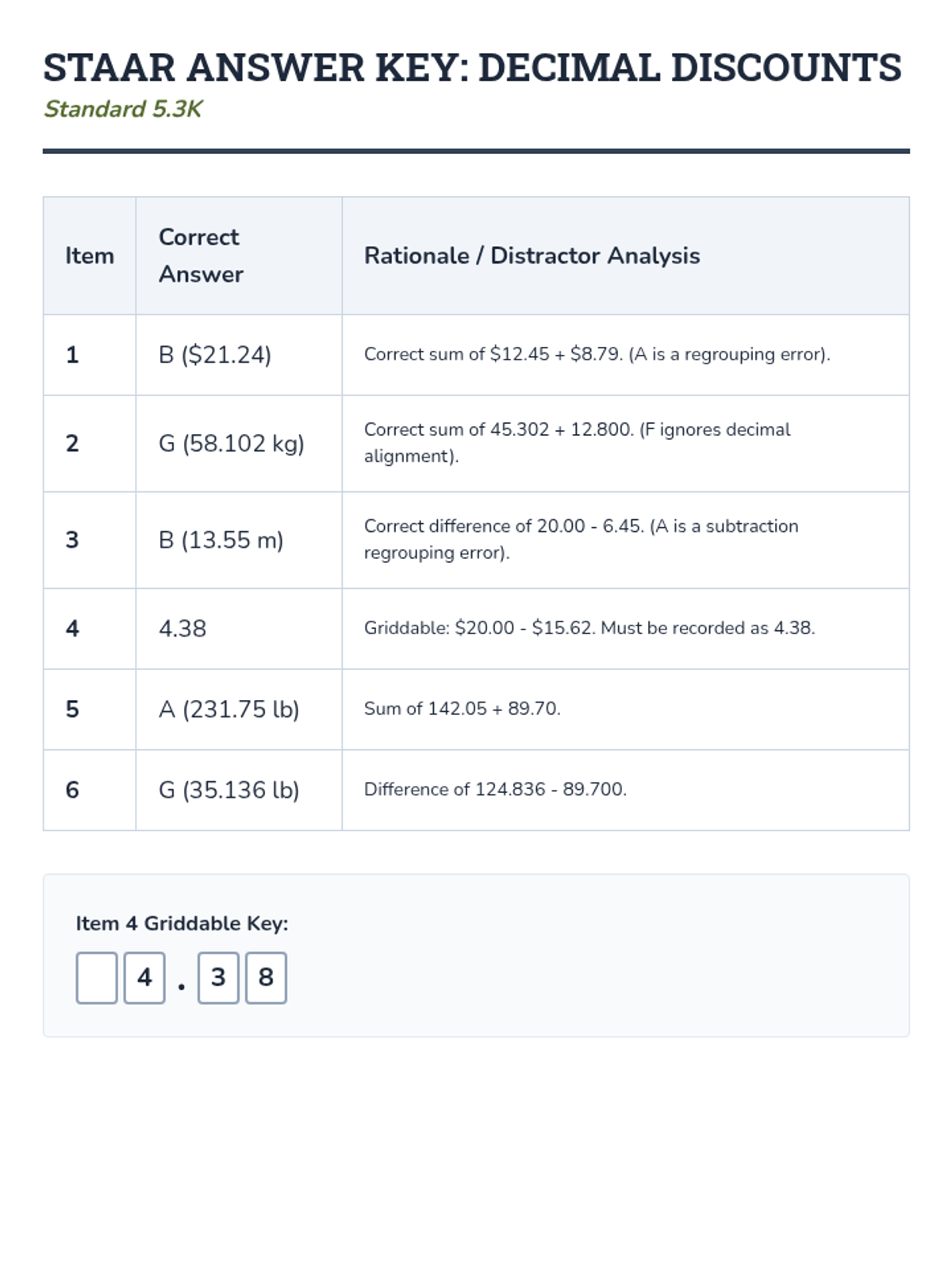The width and height of the screenshot is (952, 1270).
Task: Select the griddable box containing 4
Action: pos(144,978)
